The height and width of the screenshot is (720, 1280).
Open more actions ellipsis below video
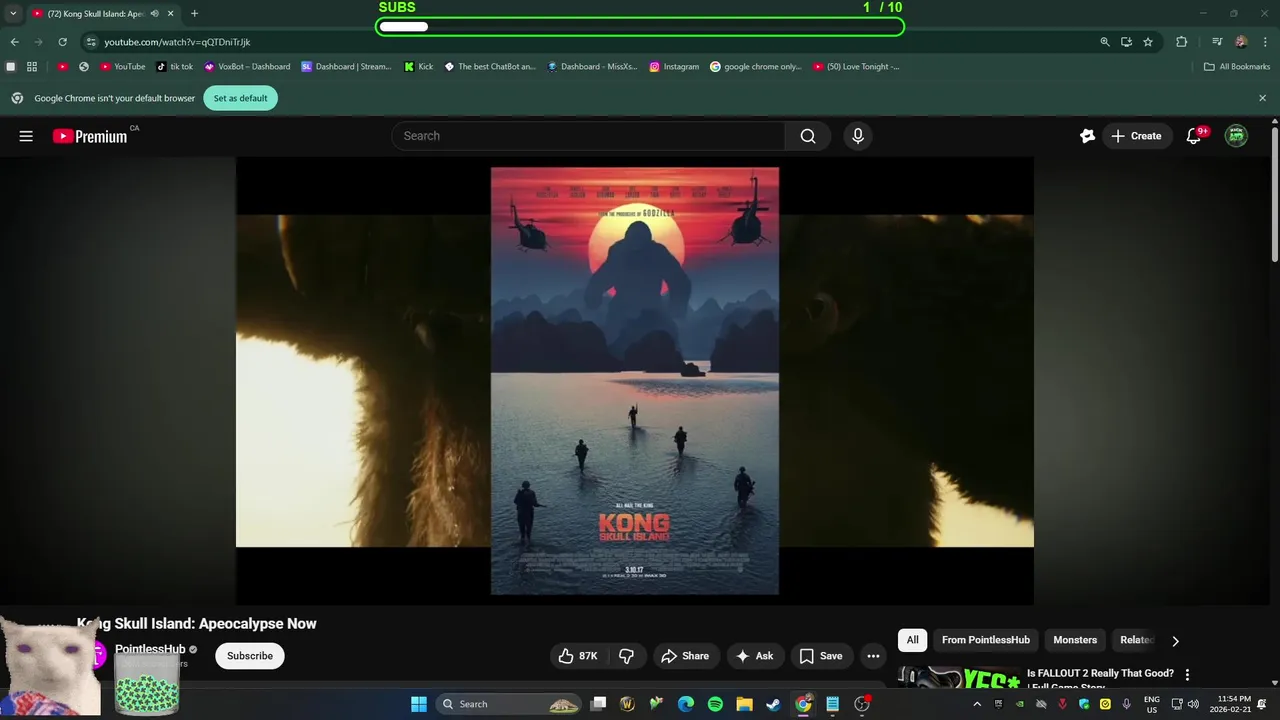point(873,656)
